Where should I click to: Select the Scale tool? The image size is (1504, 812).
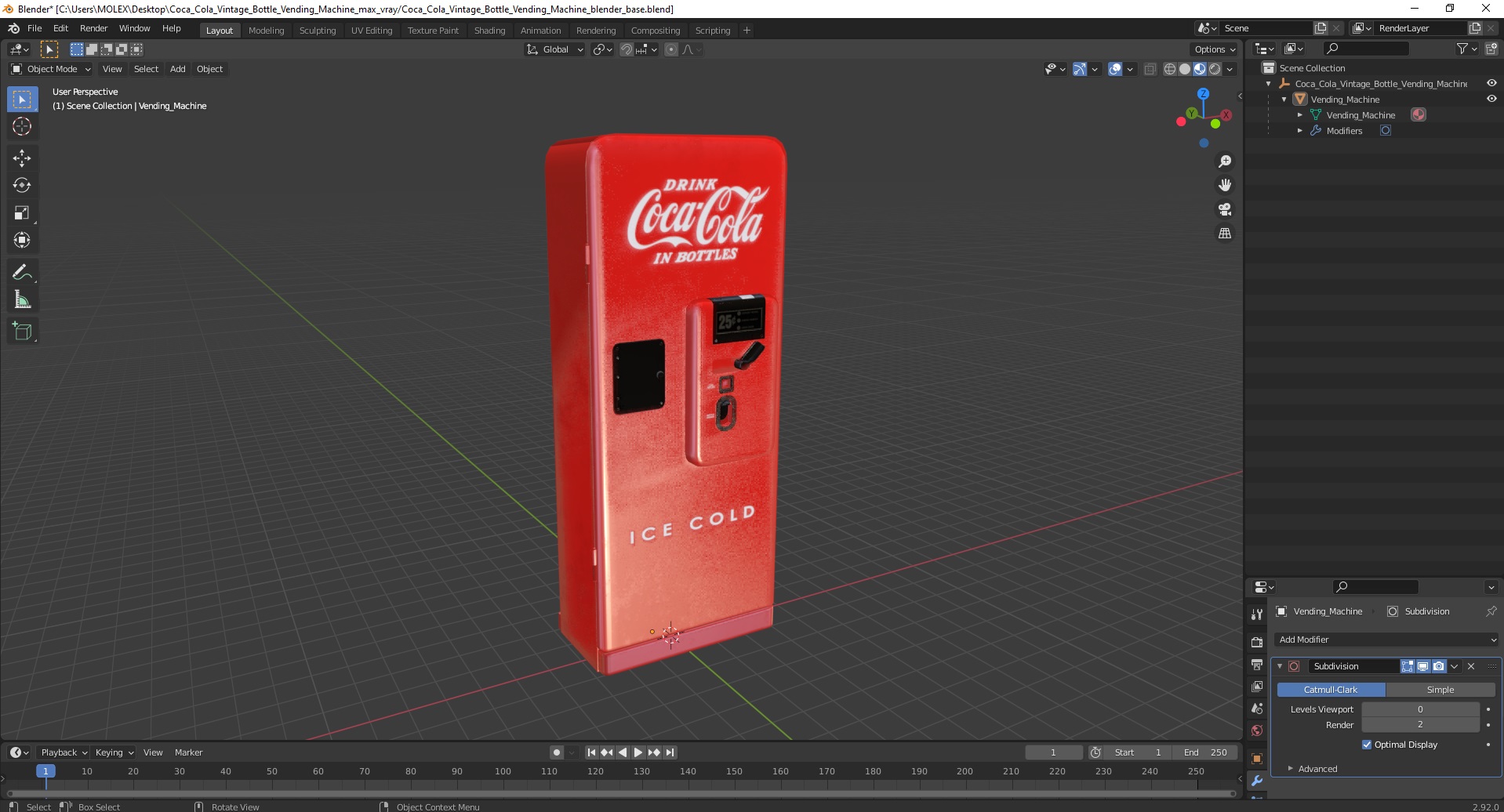coord(22,213)
